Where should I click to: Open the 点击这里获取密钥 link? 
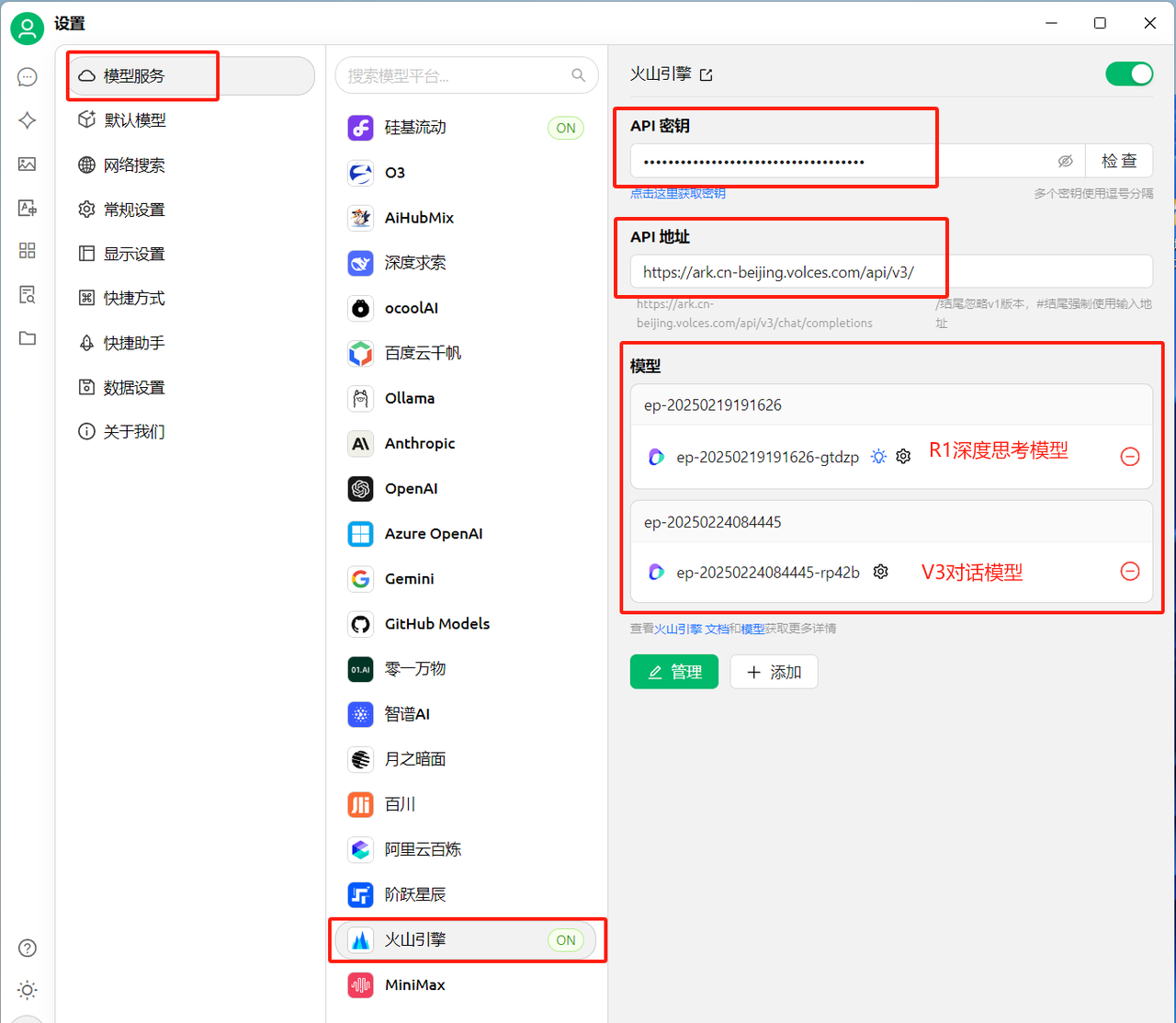[680, 192]
